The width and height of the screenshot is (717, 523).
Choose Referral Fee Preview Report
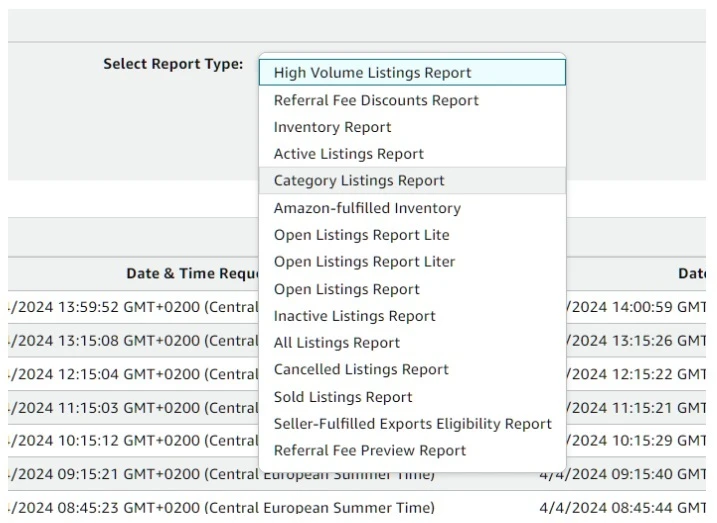[x=412, y=450]
